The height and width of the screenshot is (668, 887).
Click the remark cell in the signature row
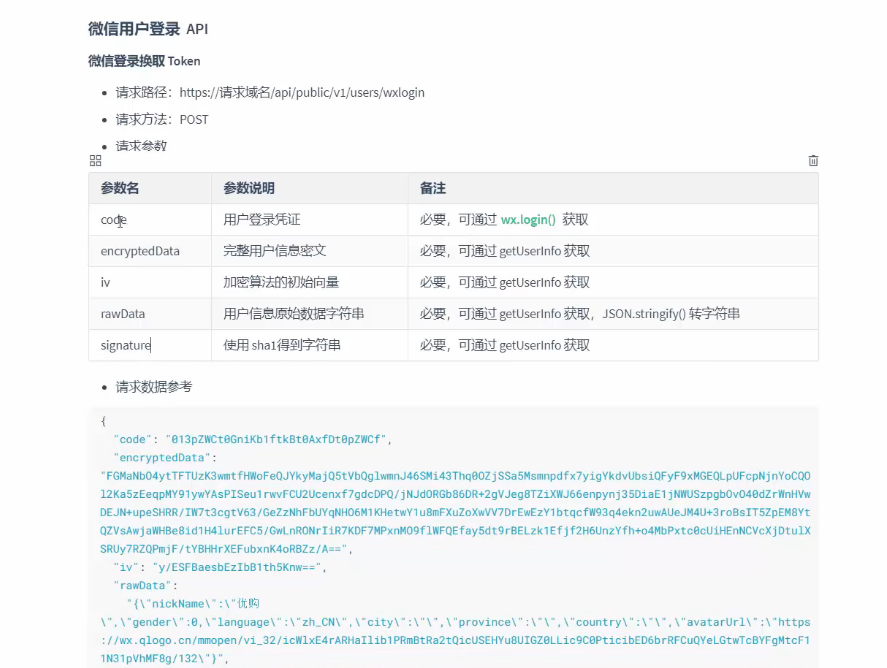(613, 345)
